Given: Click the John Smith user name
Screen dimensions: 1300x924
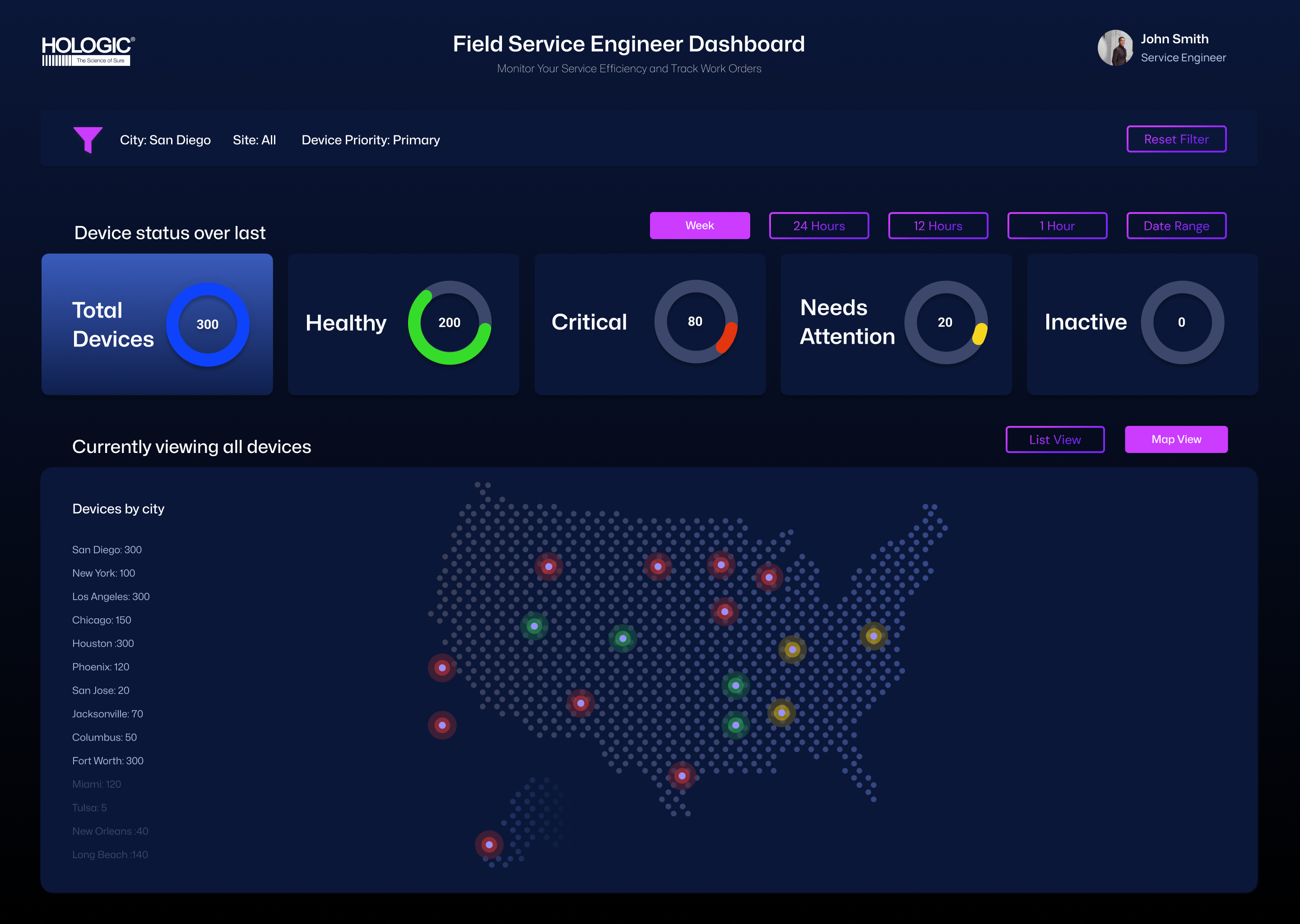Looking at the screenshot, I should pyautogui.click(x=1174, y=39).
